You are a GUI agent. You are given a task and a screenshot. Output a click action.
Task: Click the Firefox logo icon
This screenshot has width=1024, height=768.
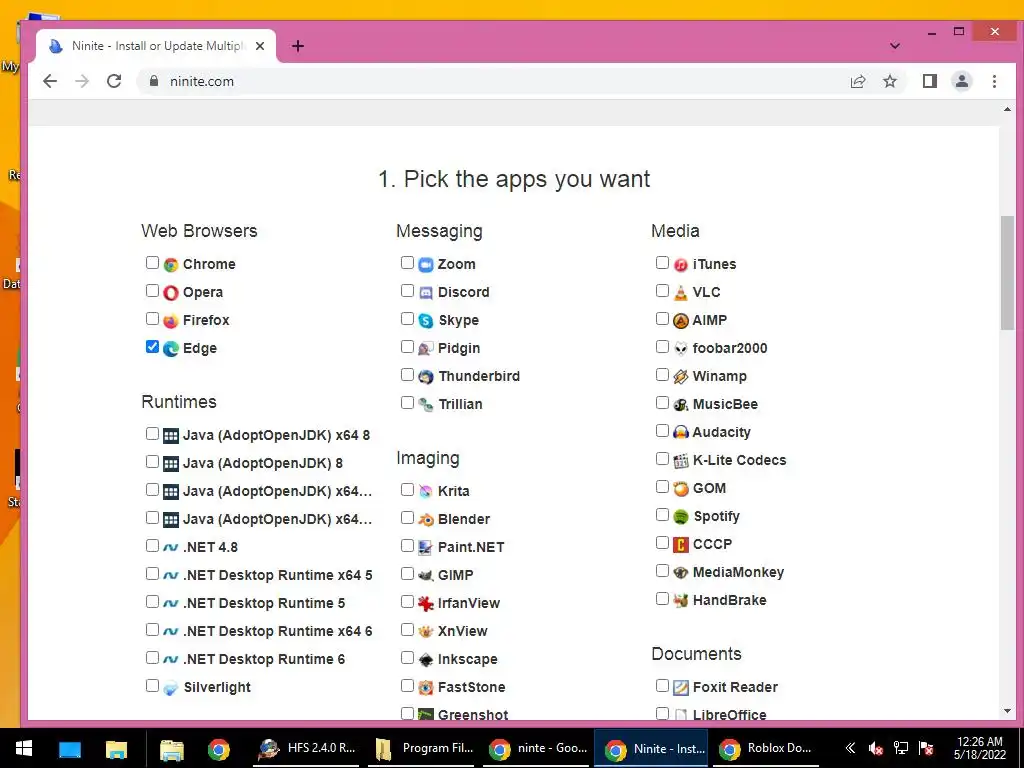pyautogui.click(x=171, y=321)
